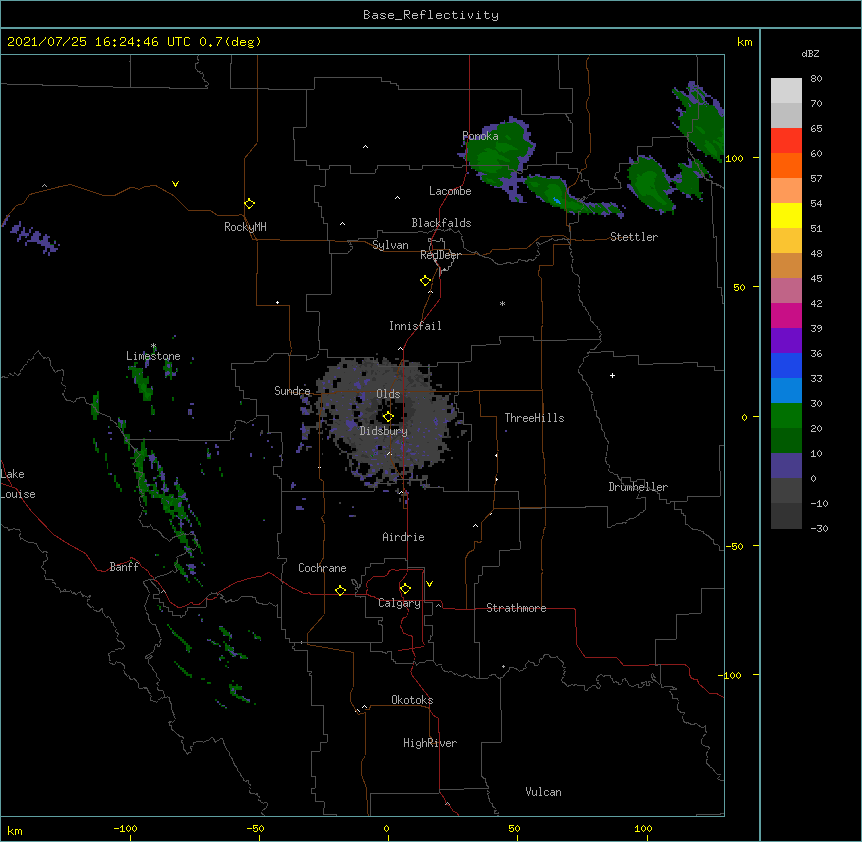Click the ThreeHills city label
This screenshot has height=842, width=862.
click(534, 418)
